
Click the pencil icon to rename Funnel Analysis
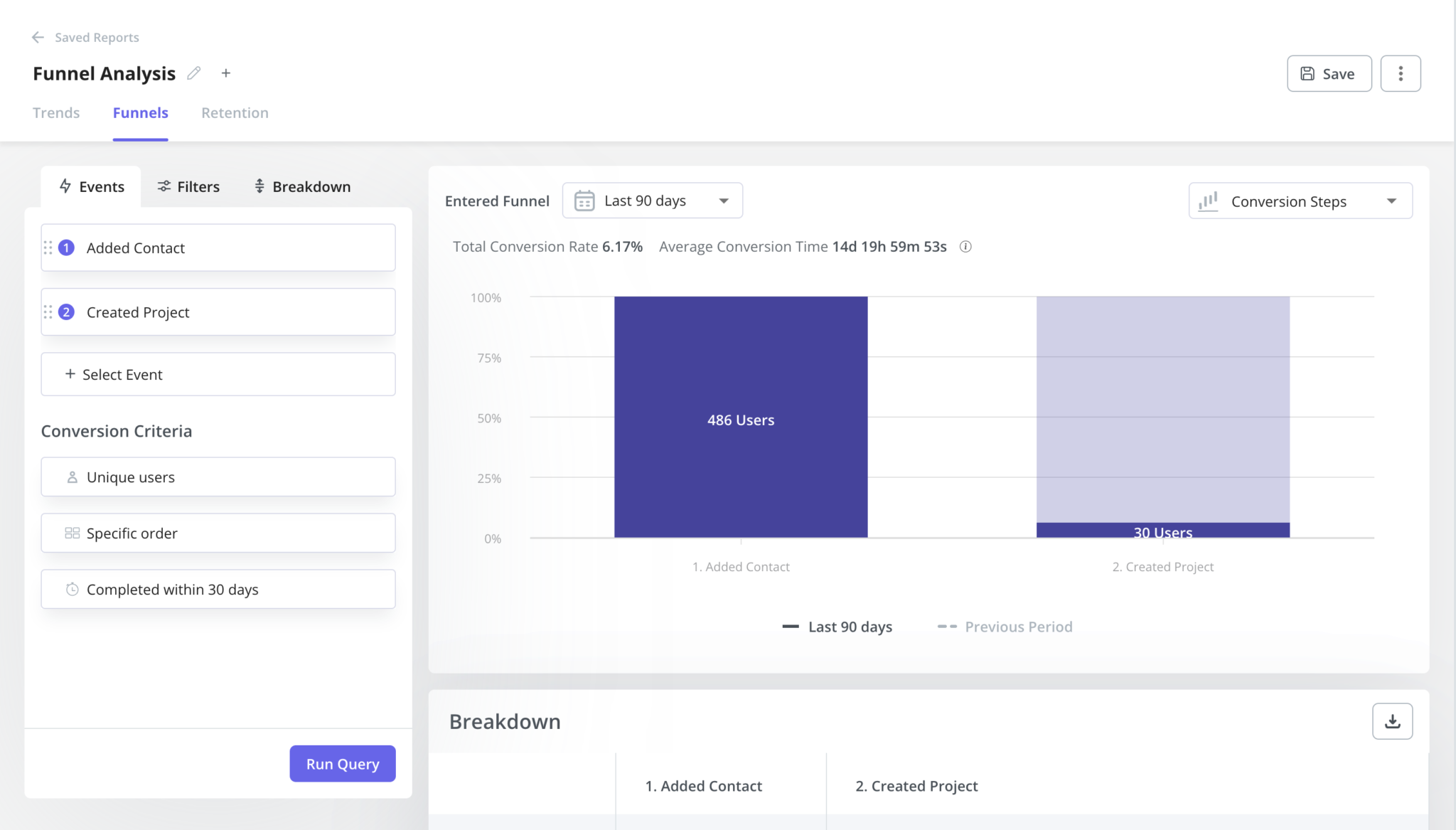click(193, 73)
